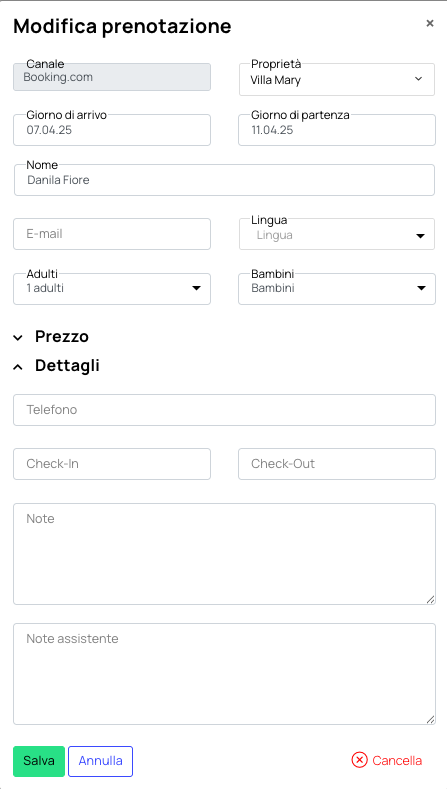Click the Check-Out field

pos(337,464)
